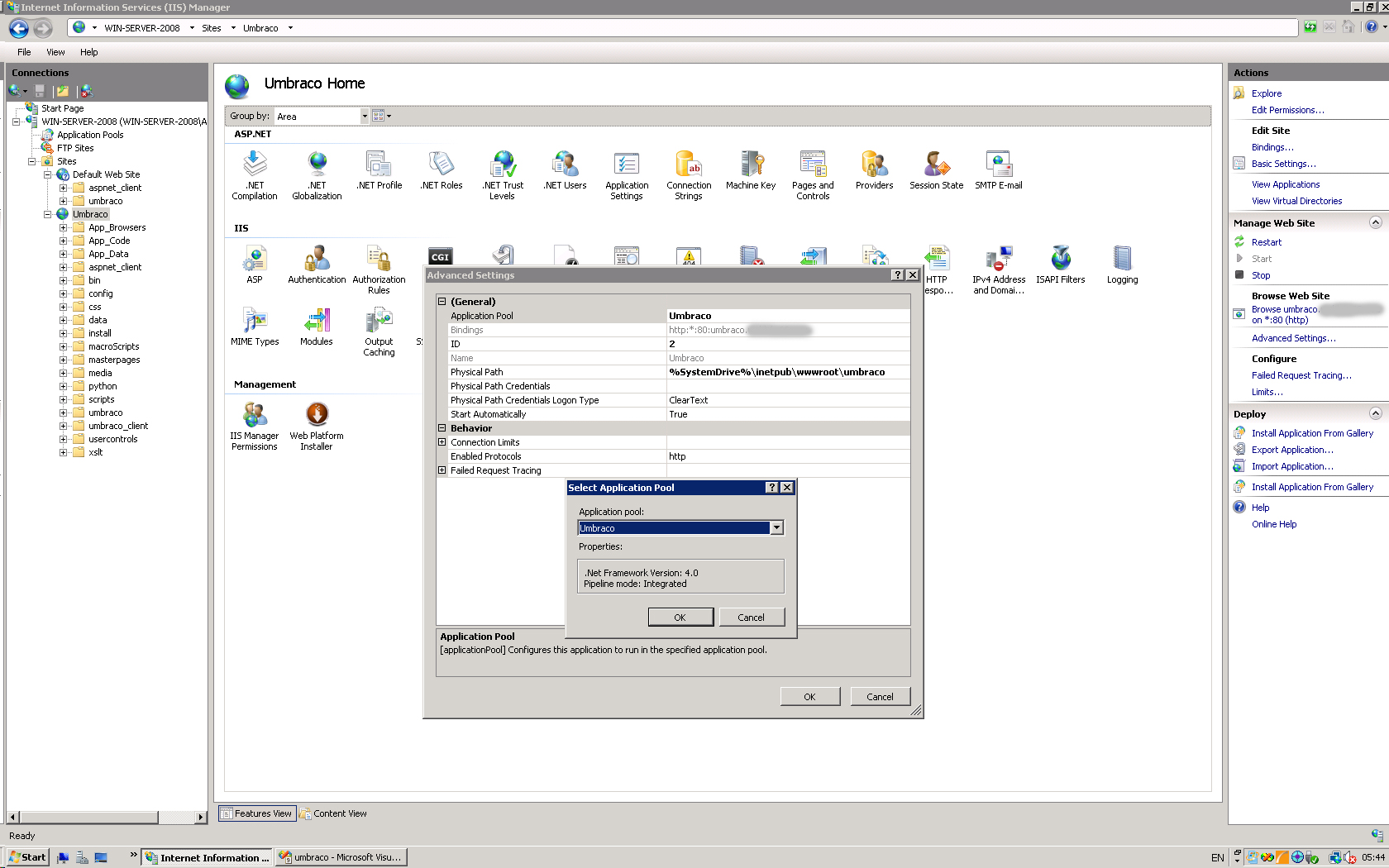Open the Application pool dropdown arrow

coord(776,528)
